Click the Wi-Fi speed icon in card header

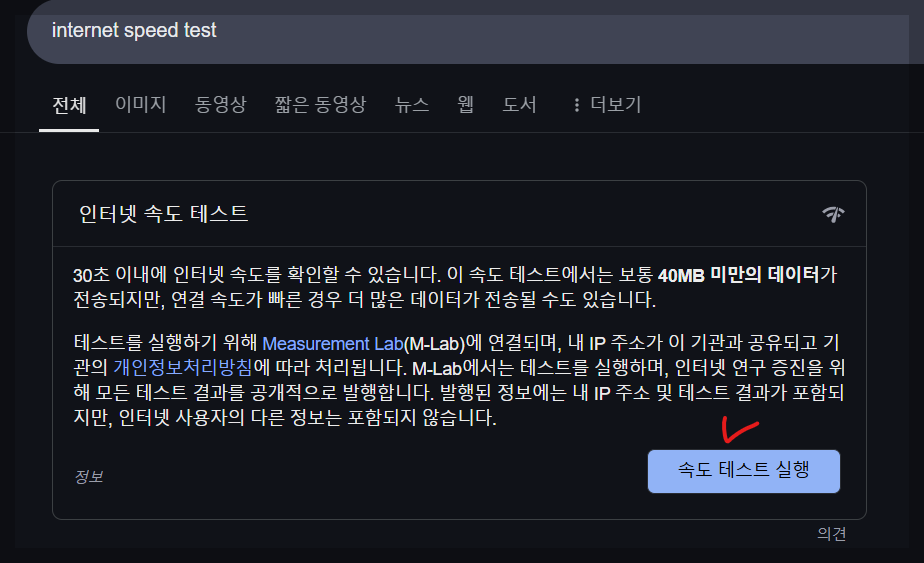833,214
